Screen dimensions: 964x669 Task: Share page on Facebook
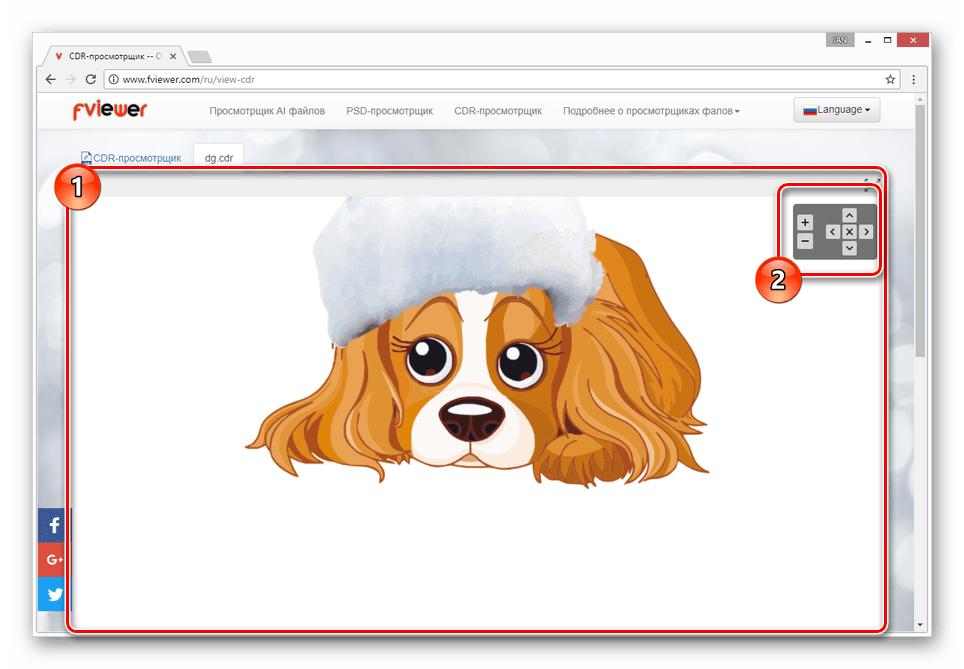(52, 525)
